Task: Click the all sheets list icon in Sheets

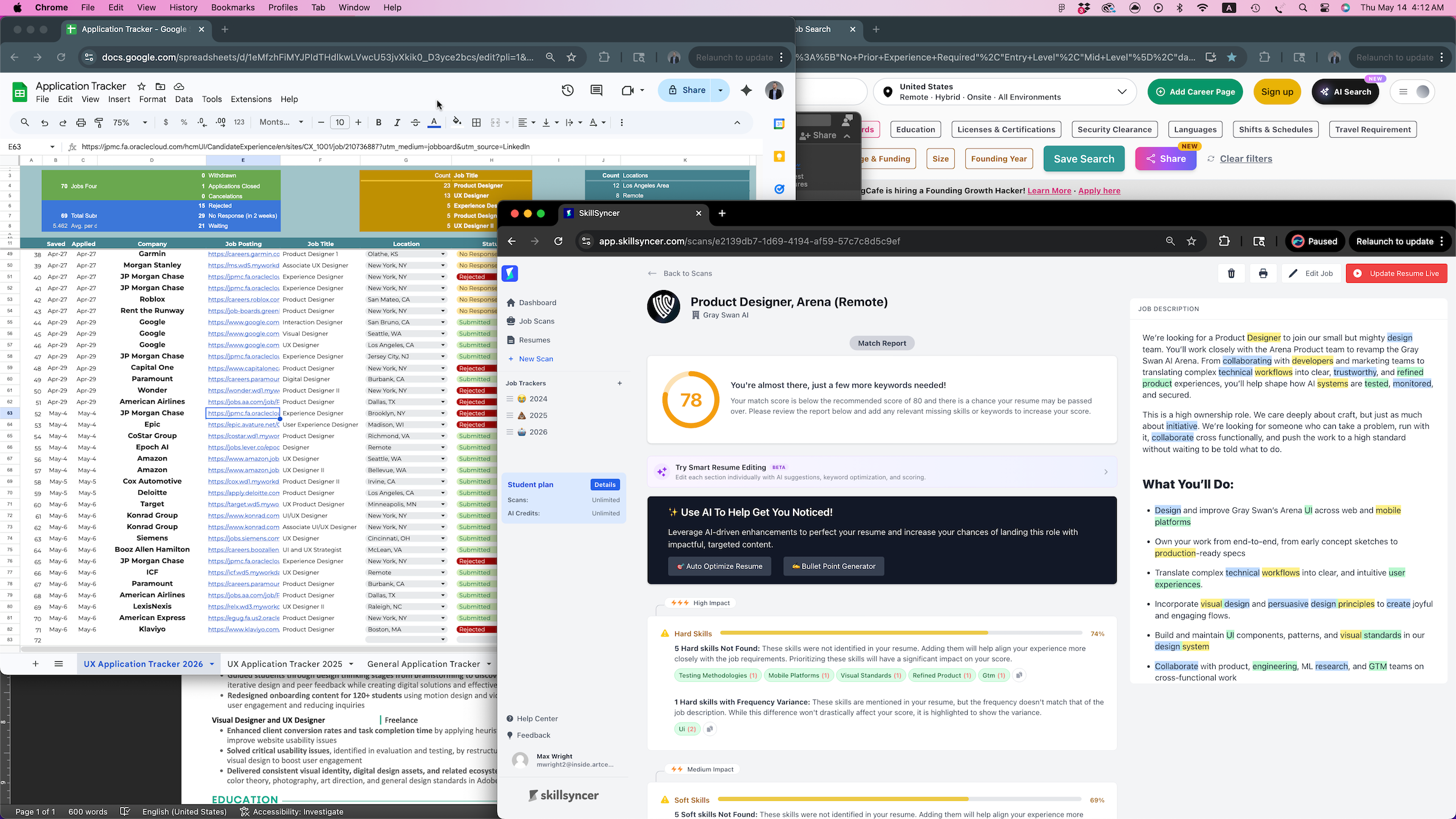Action: click(x=59, y=664)
